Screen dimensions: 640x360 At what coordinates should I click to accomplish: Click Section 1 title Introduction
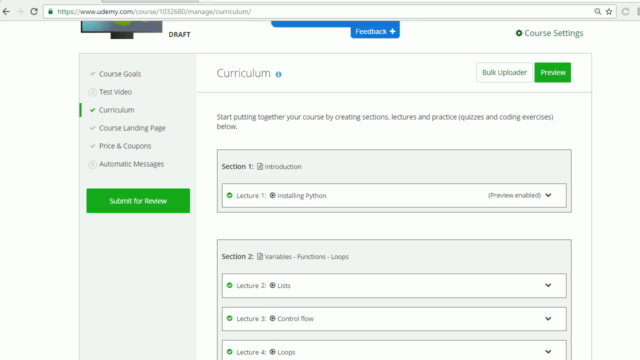[283, 167]
